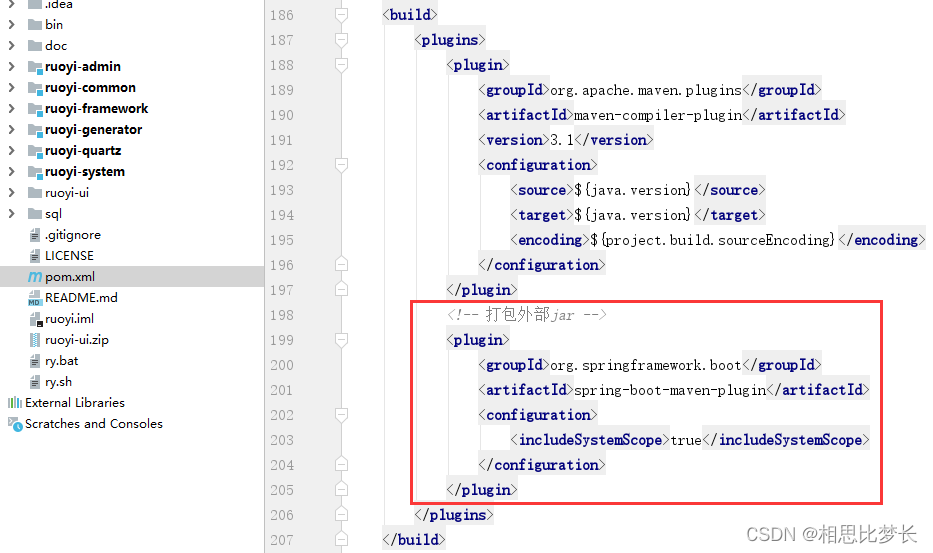This screenshot has width=933, height=553.
Task: Click the ruoyi.iml file icon
Action: click(x=36, y=320)
